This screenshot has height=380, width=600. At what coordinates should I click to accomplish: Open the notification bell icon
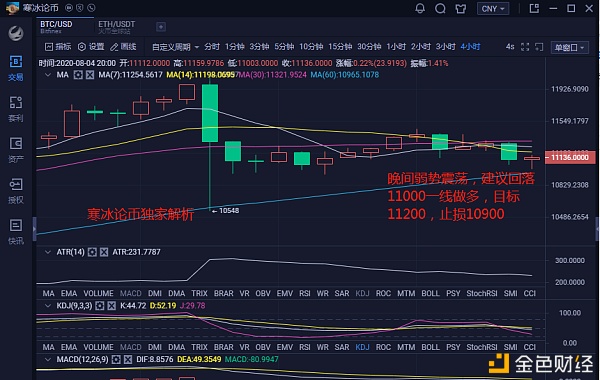click(x=420, y=8)
